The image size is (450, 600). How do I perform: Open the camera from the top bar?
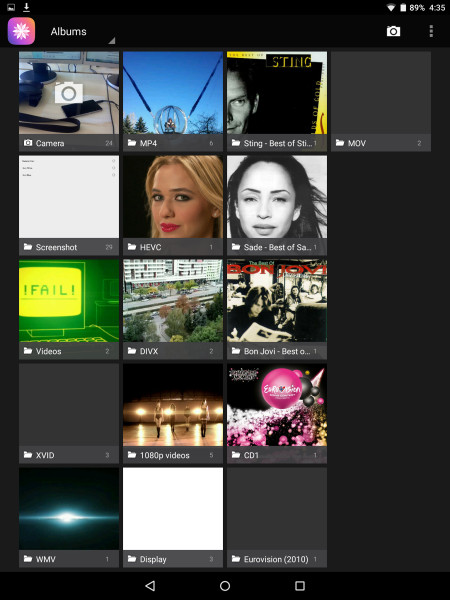click(393, 31)
